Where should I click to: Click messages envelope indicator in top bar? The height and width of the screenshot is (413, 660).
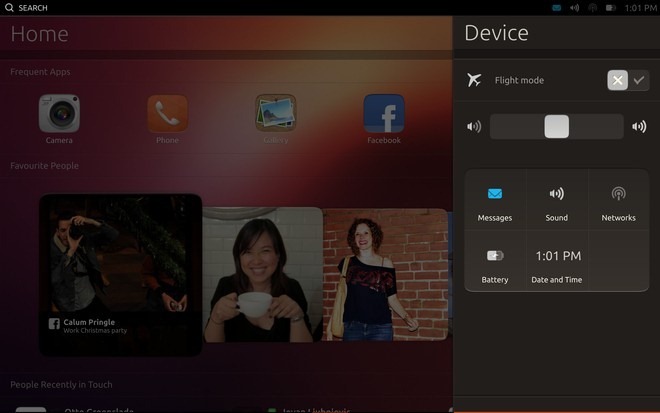pyautogui.click(x=556, y=8)
